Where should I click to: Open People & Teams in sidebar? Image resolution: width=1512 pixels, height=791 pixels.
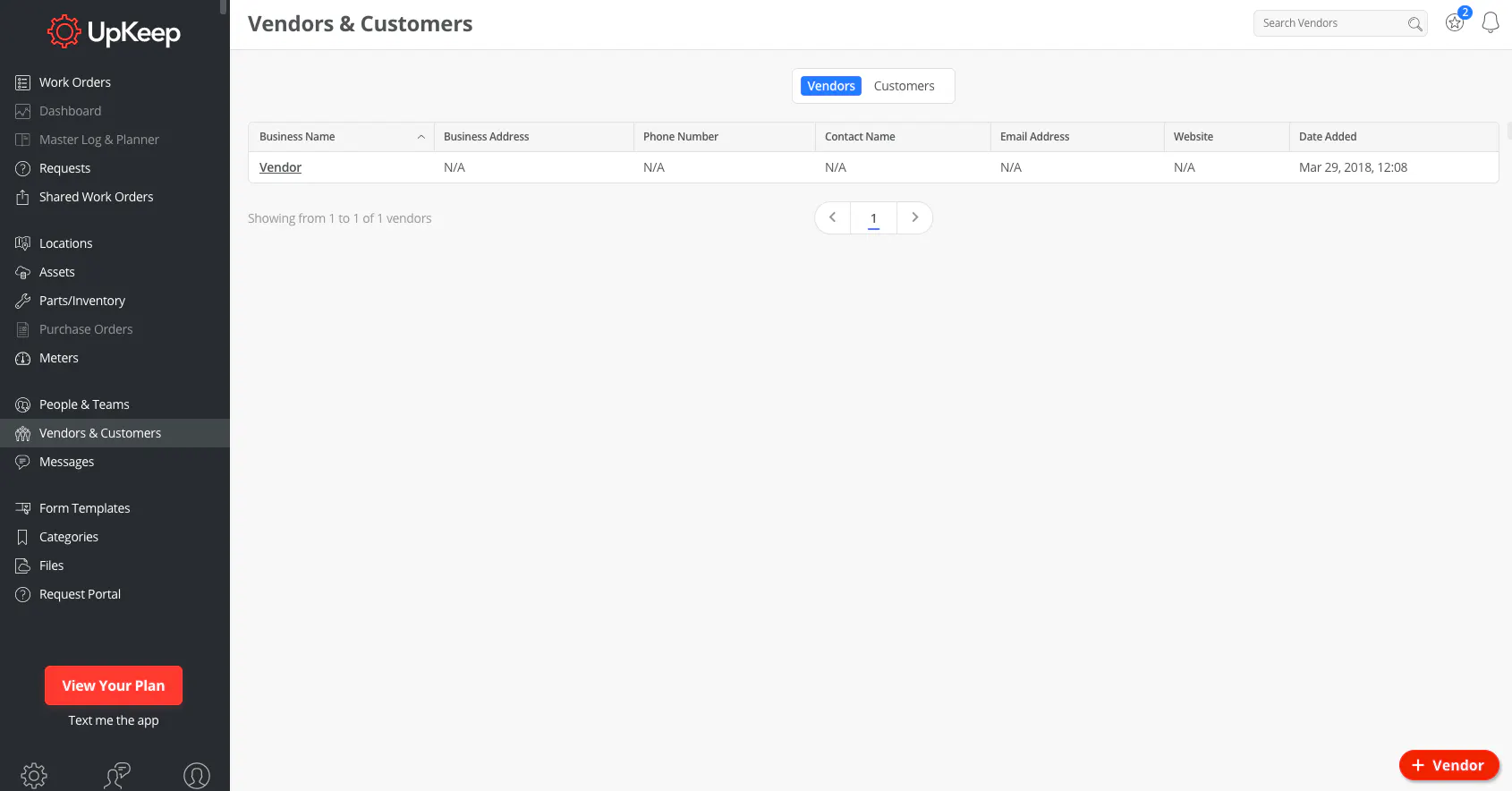(84, 404)
